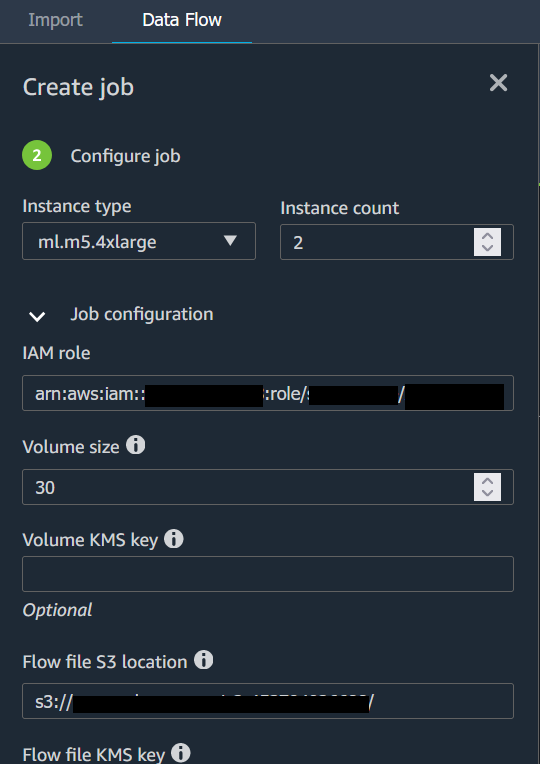
Task: Show info for Flow file KMS key
Action: [x=180, y=753]
